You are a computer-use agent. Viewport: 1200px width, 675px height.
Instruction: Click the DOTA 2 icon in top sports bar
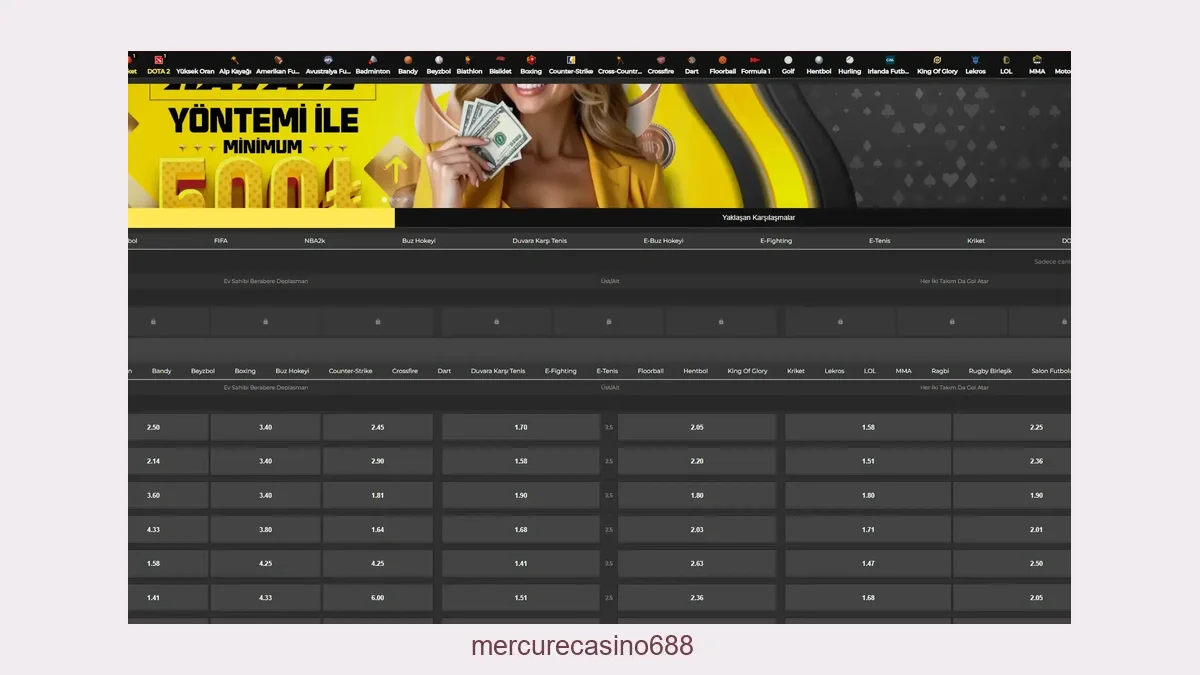coord(158,61)
